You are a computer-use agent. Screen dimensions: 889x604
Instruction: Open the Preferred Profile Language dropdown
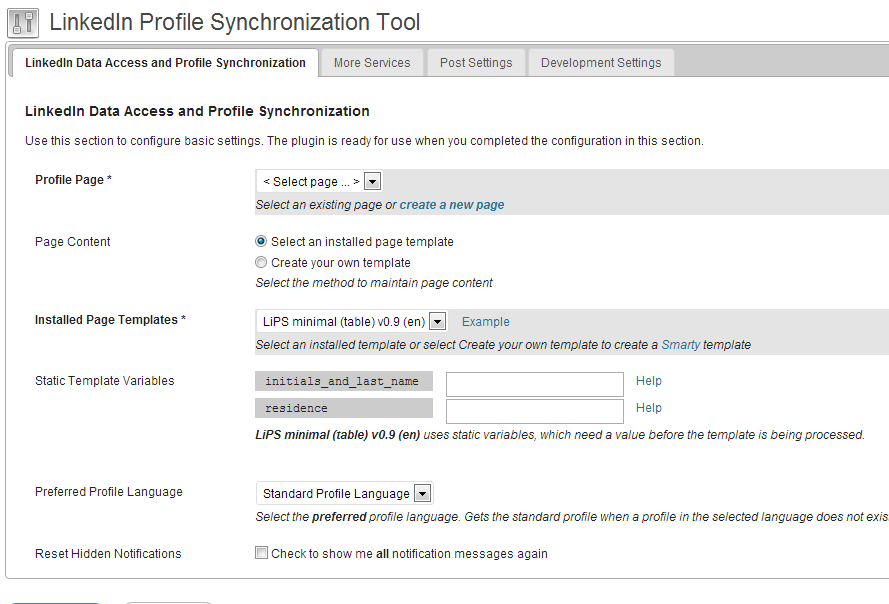coord(345,493)
